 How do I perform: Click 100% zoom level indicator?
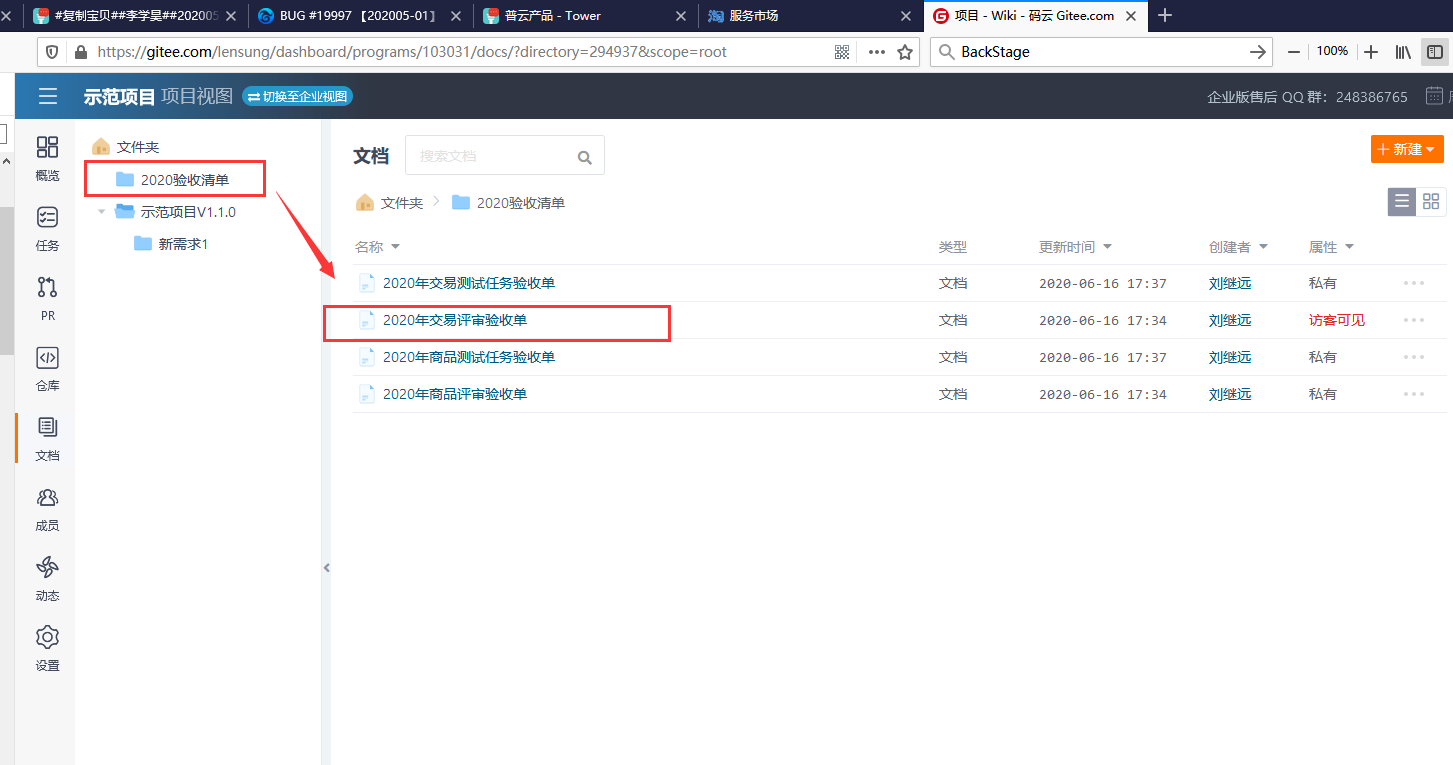point(1332,51)
